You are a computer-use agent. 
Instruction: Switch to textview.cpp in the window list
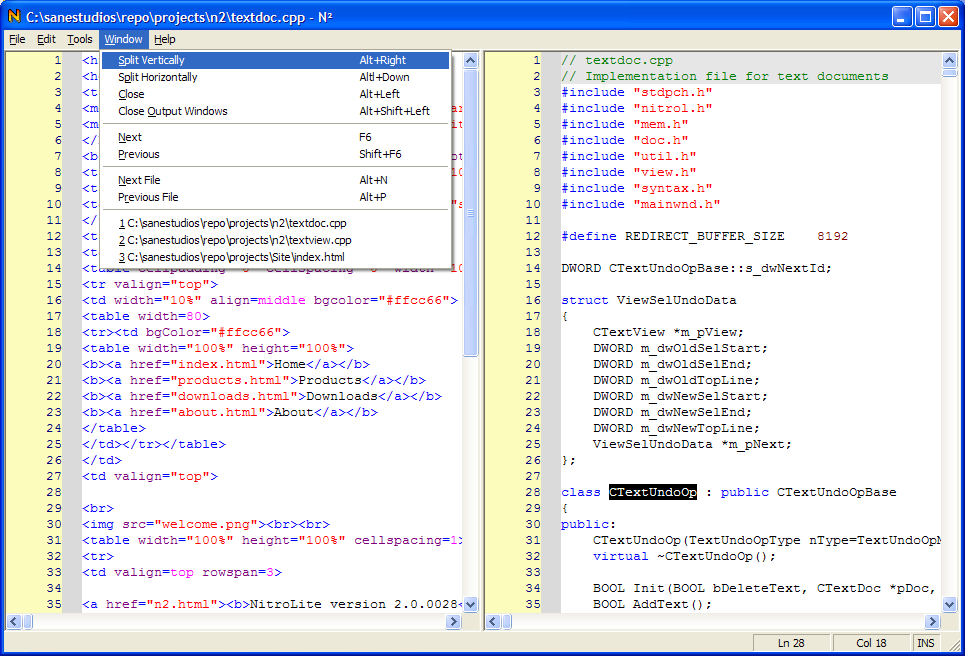234,240
